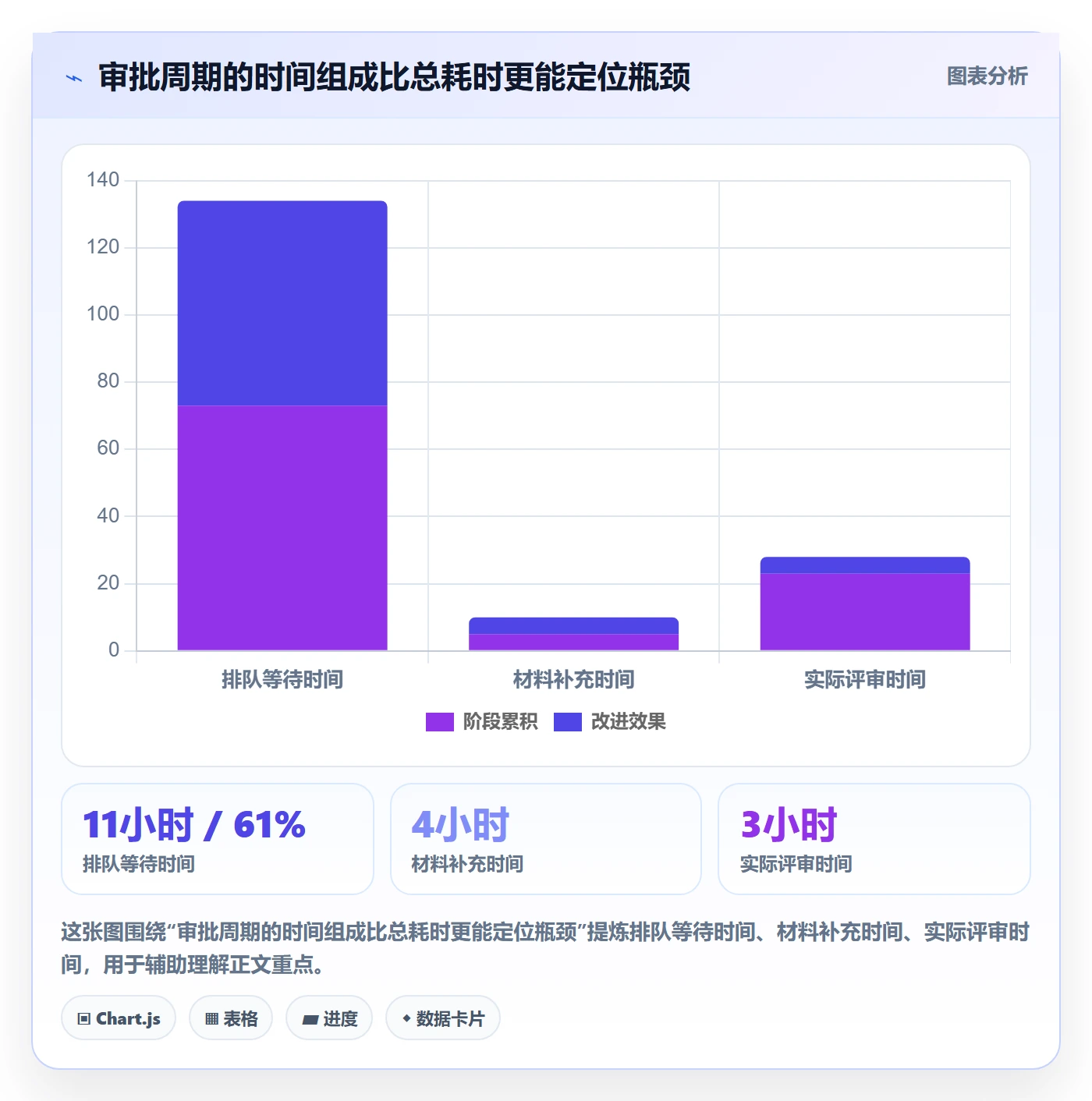
Task: Click the bar icon in 进度 chip
Action: 310,1019
